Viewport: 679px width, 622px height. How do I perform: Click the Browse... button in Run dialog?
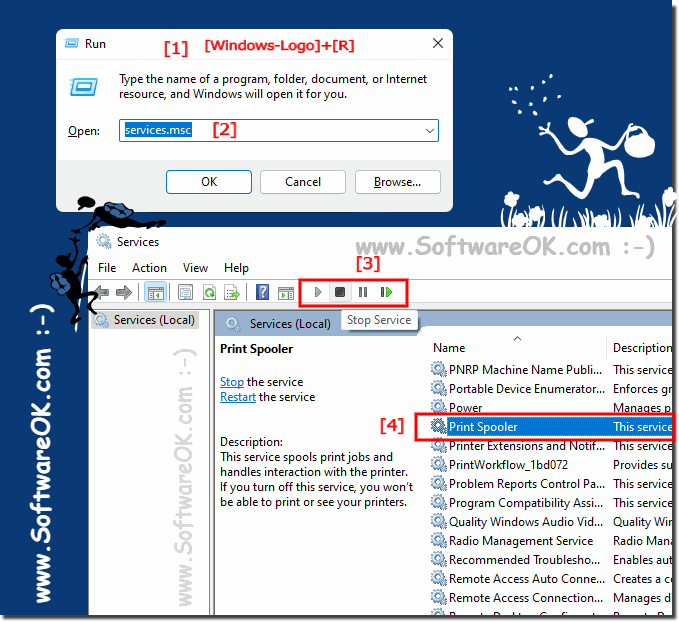(x=398, y=182)
